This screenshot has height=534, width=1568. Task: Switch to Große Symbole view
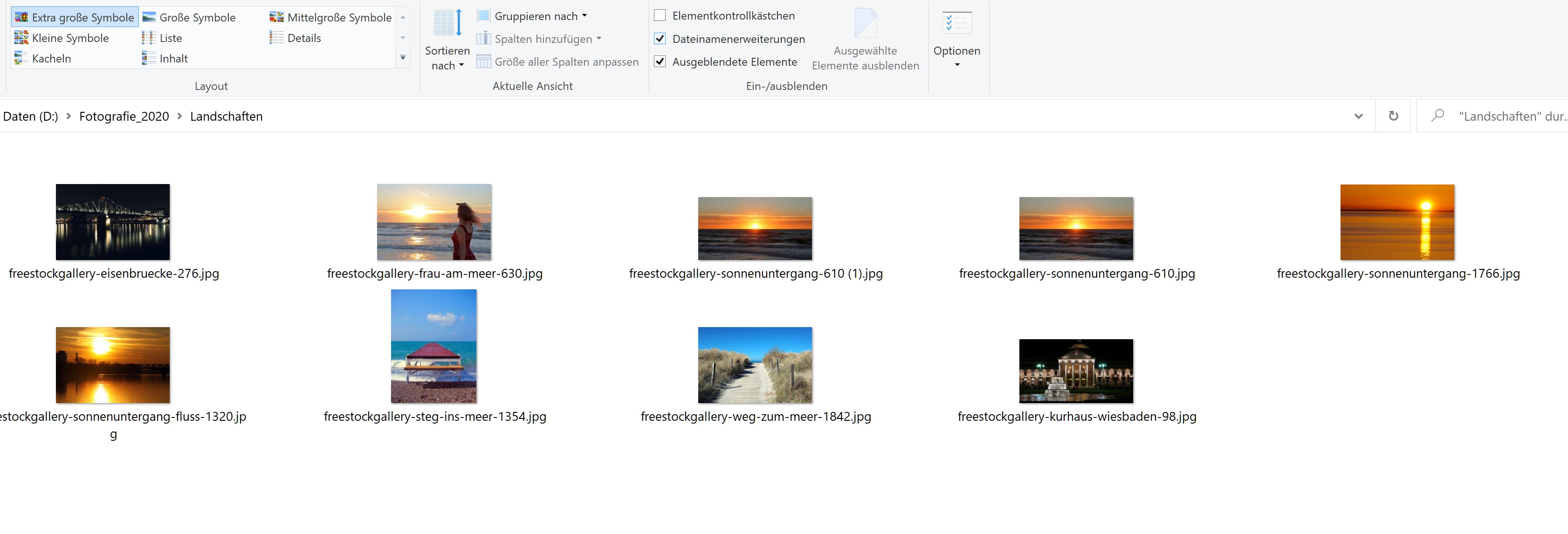click(189, 17)
